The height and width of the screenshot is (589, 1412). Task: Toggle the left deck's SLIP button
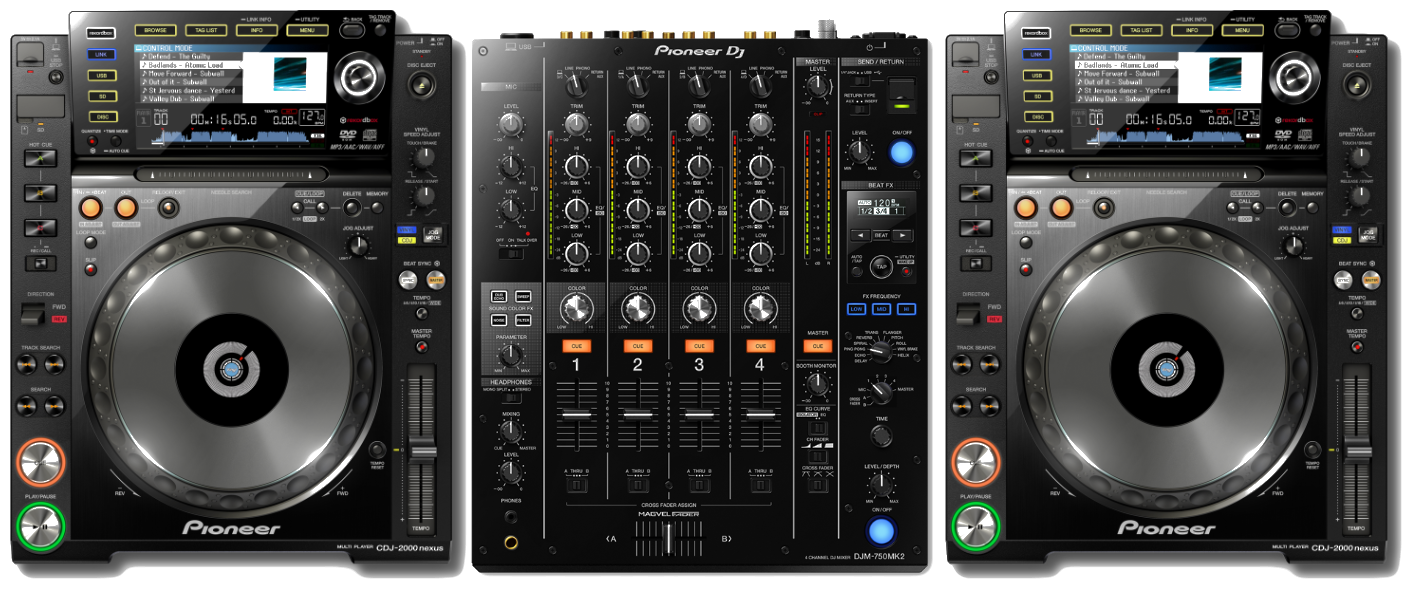tap(90, 271)
